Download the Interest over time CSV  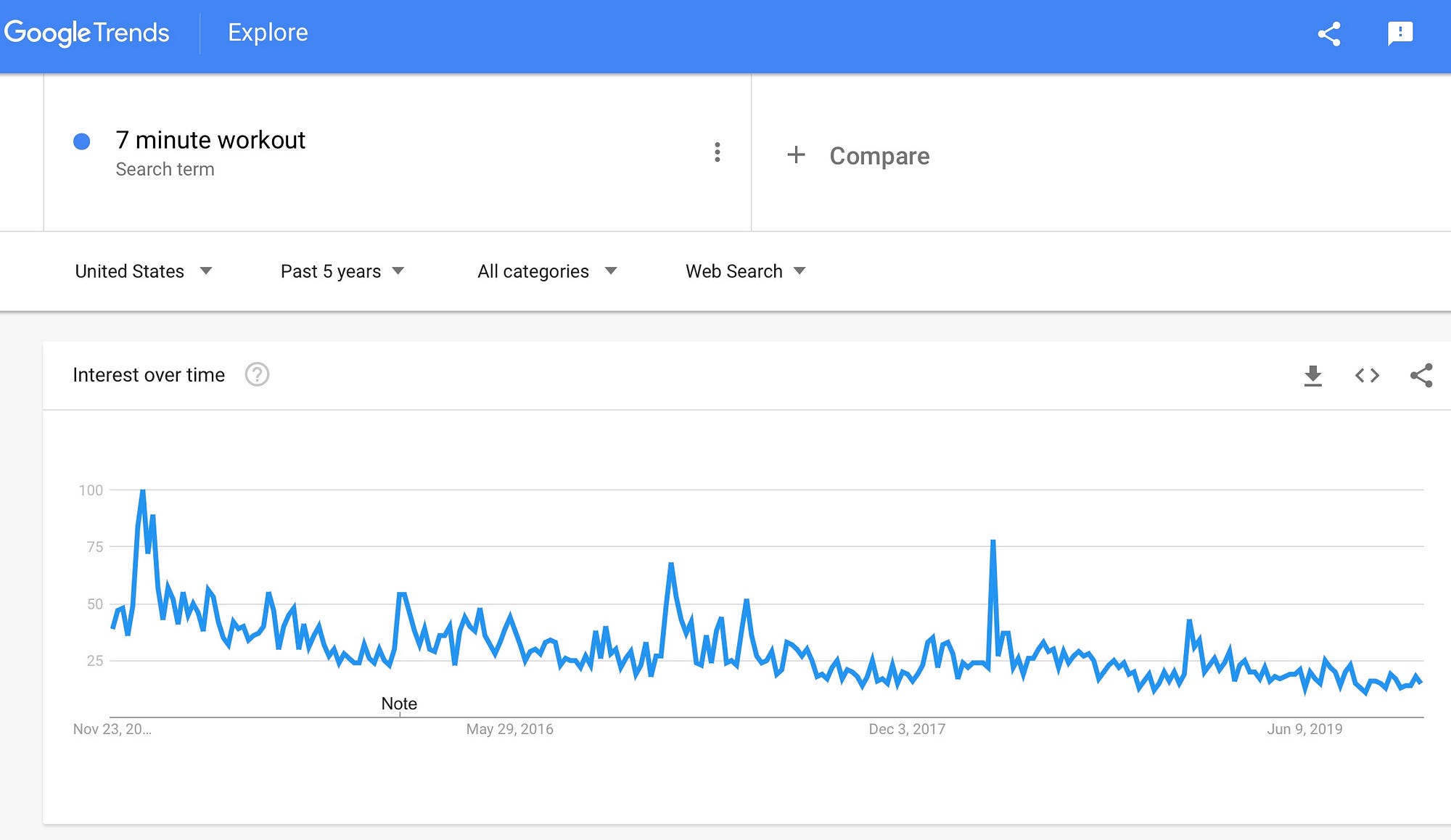[1312, 376]
